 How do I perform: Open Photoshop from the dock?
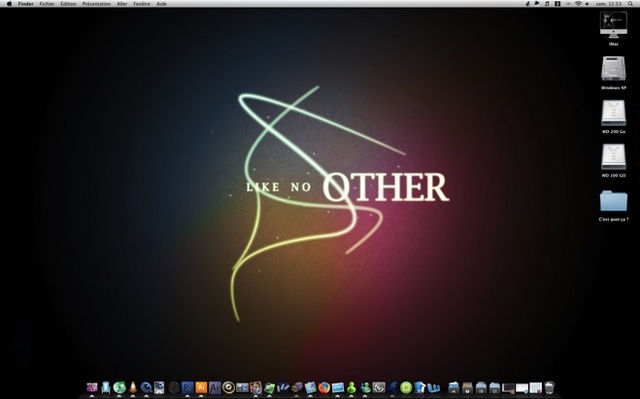pyautogui.click(x=187, y=388)
